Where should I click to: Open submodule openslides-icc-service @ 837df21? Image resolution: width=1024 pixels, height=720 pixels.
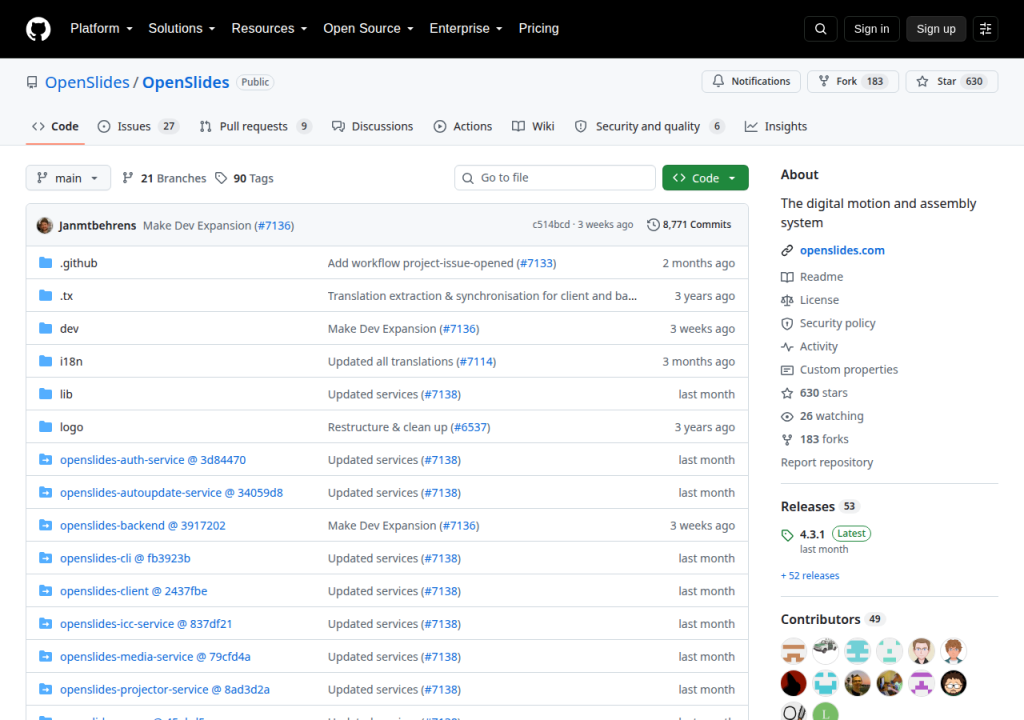(x=146, y=624)
